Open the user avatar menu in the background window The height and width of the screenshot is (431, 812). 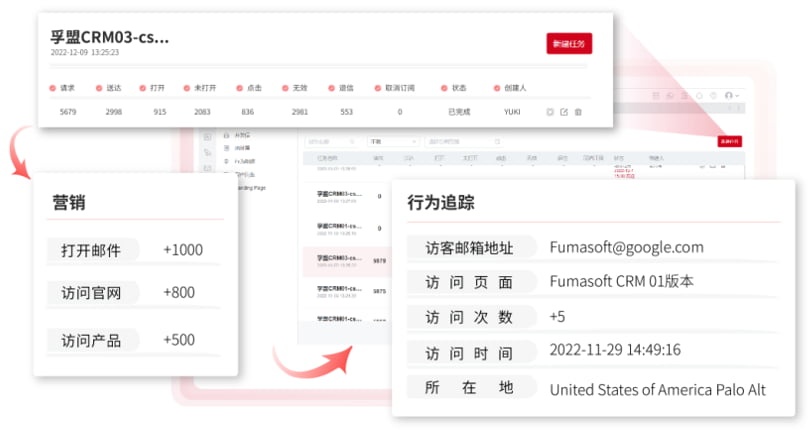[x=730, y=95]
